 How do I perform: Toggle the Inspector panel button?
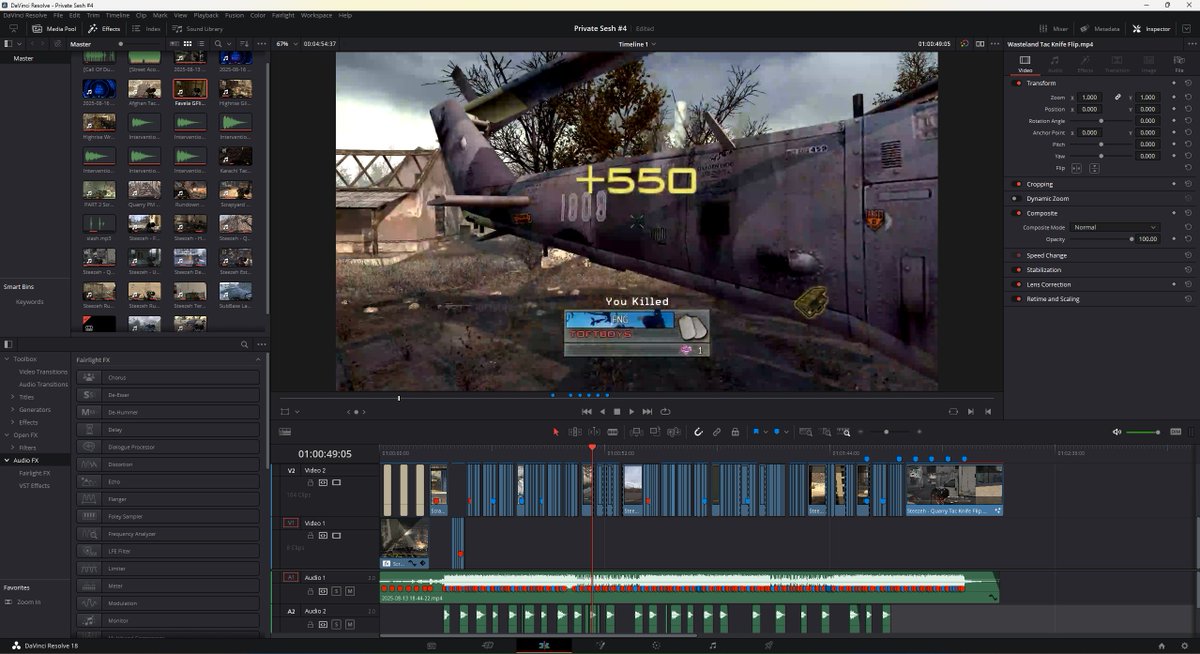pos(1150,29)
